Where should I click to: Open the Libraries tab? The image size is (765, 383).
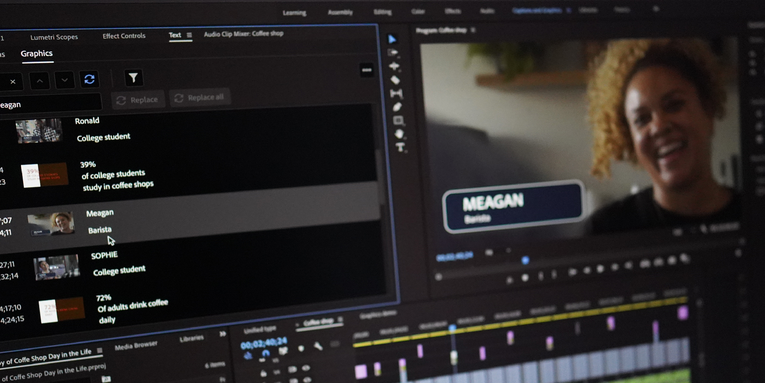(x=191, y=338)
